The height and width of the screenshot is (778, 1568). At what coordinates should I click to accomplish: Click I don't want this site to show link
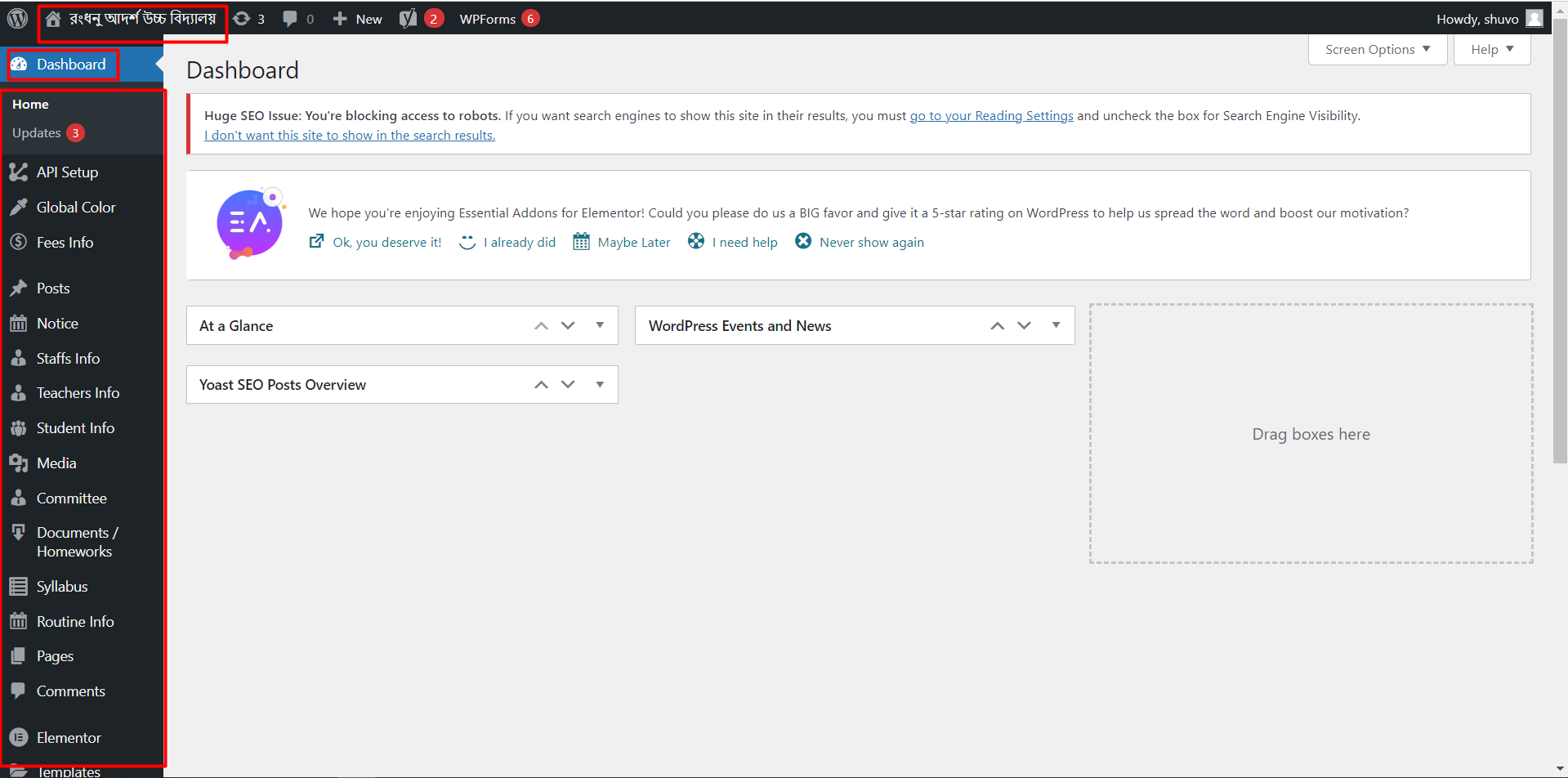coord(350,135)
